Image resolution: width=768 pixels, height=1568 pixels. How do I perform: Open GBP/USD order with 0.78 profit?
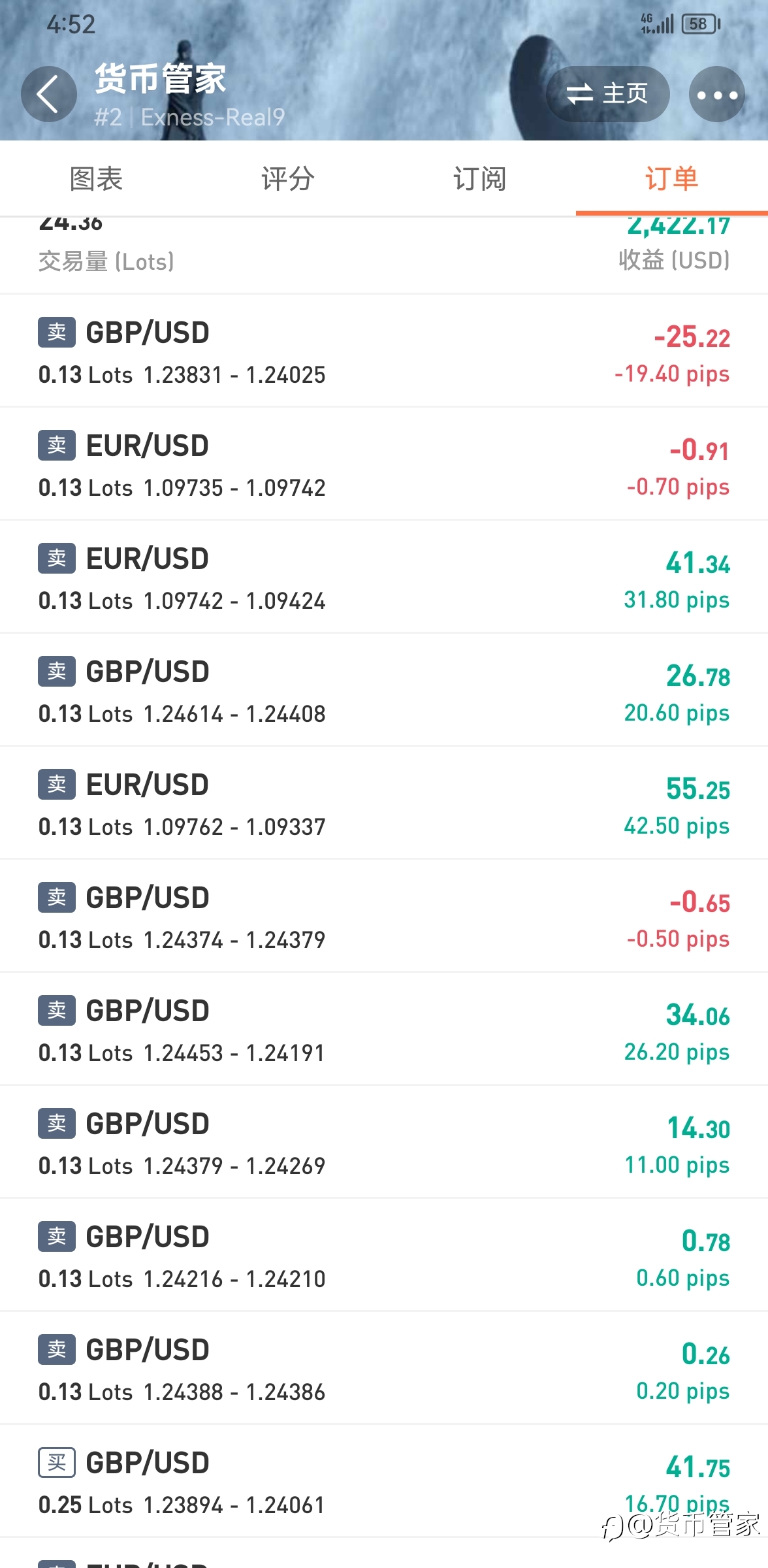(x=384, y=1255)
